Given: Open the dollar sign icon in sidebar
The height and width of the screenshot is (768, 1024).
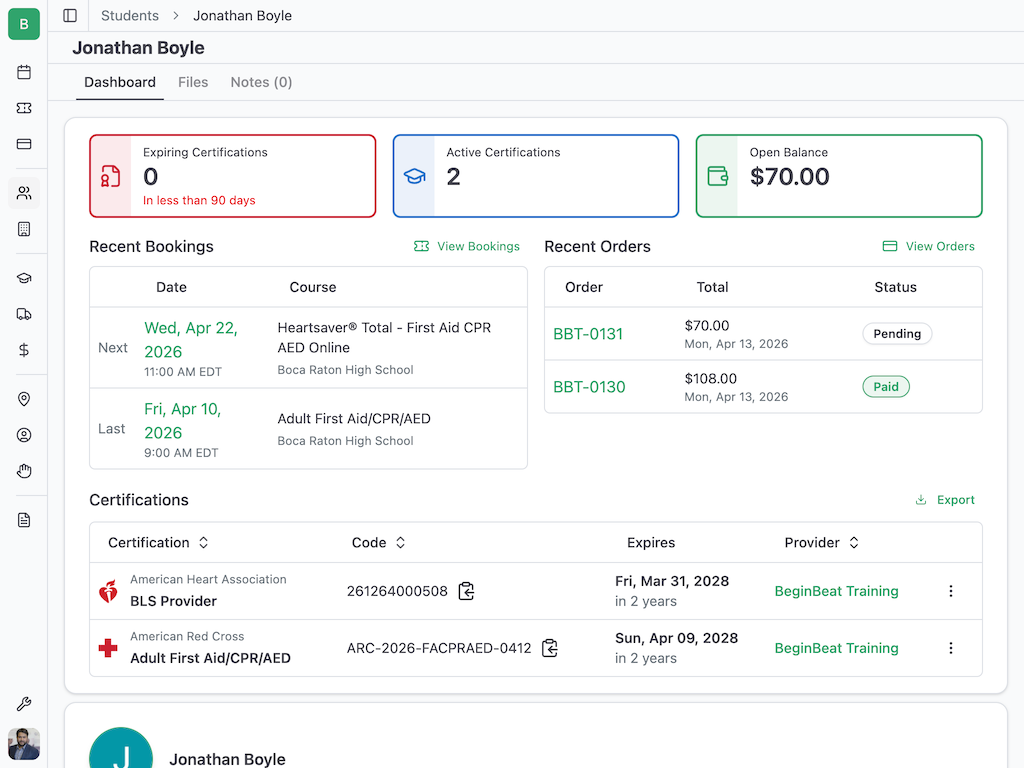Looking at the screenshot, I should tap(24, 350).
